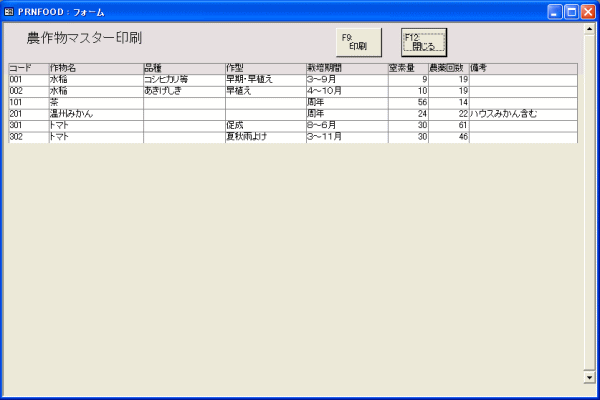
Task: Select the 作物名 column header
Action: pyautogui.click(x=95, y=68)
